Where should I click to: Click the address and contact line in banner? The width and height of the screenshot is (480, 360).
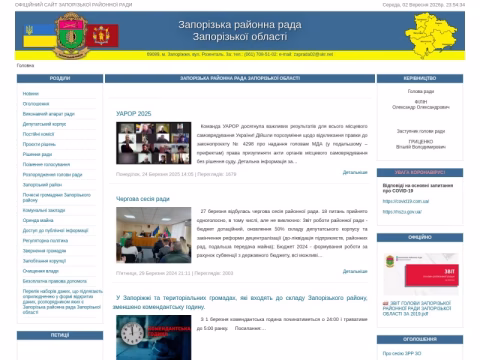240,54
